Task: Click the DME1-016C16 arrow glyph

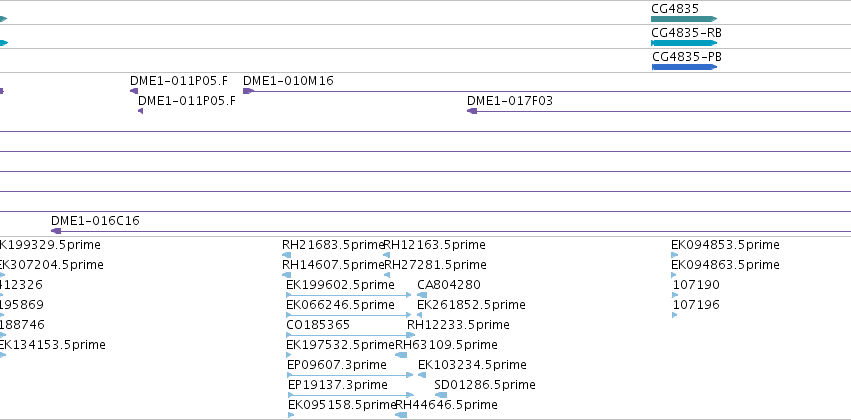Action: tap(56, 231)
